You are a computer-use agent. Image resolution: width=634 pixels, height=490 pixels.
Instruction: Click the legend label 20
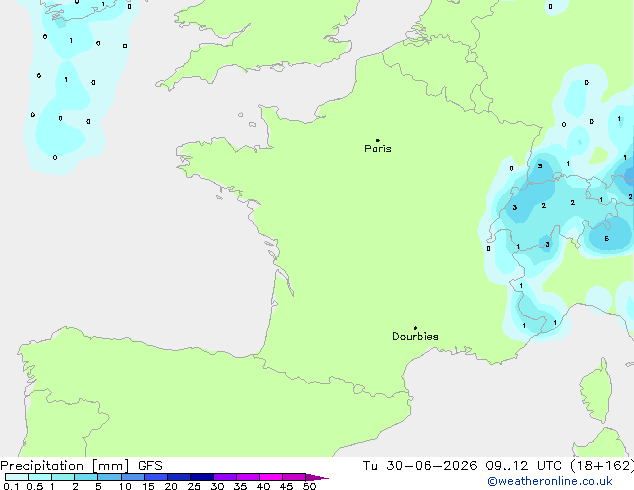pyautogui.click(x=171, y=486)
